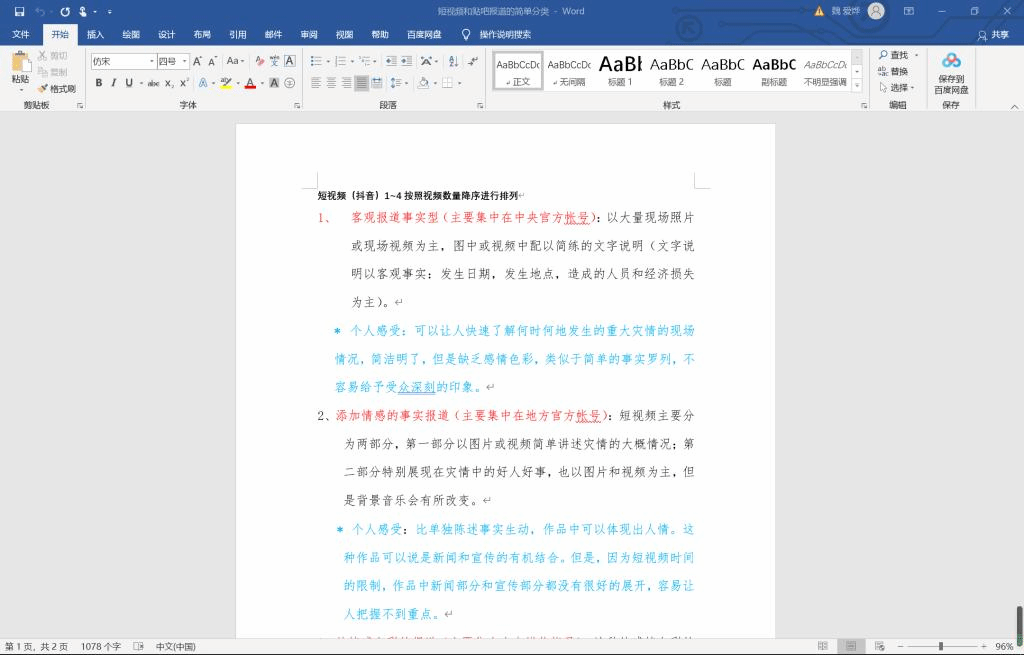
Task: Expand the Styles gallery with the More arrow
Action: coord(857,86)
